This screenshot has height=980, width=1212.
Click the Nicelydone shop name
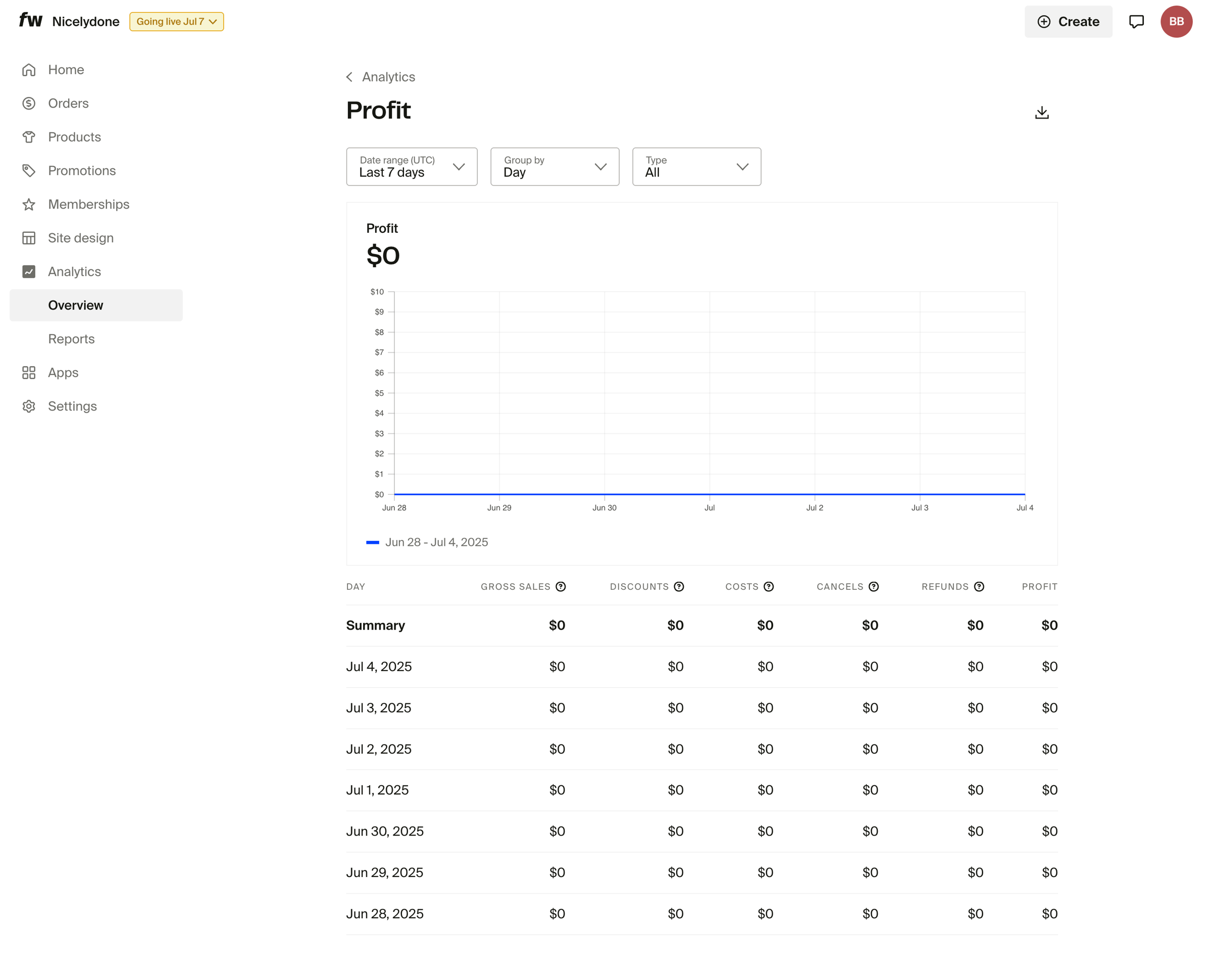pyautogui.click(x=86, y=21)
